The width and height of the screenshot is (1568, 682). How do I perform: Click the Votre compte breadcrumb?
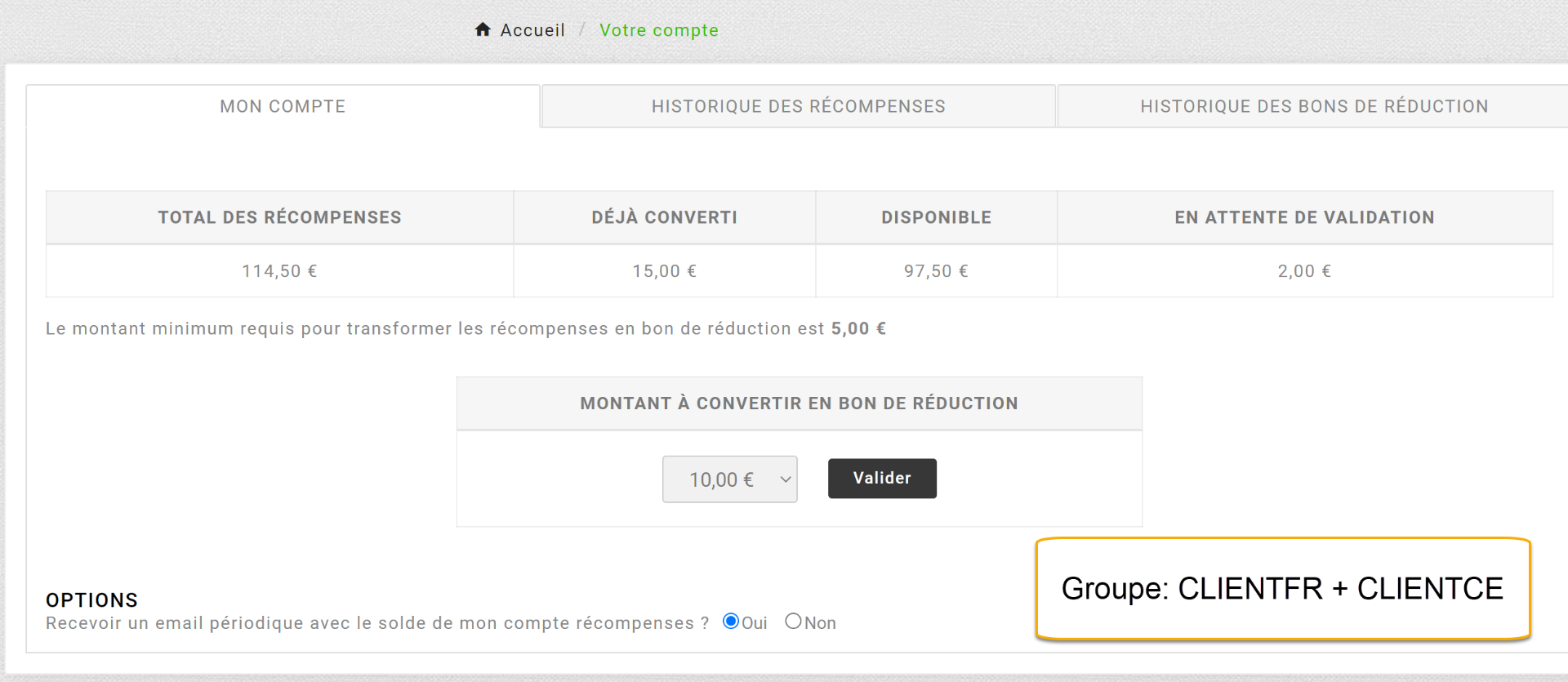(x=659, y=30)
